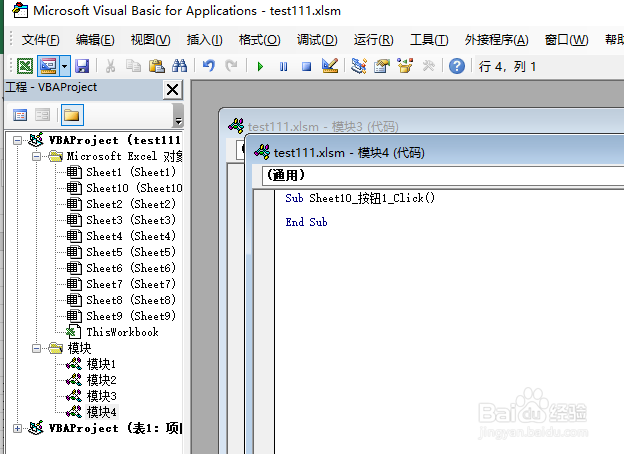Image resolution: width=624 pixels, height=454 pixels.
Task: Open the Project Explorer icon
Action: pyautogui.click(x=359, y=66)
